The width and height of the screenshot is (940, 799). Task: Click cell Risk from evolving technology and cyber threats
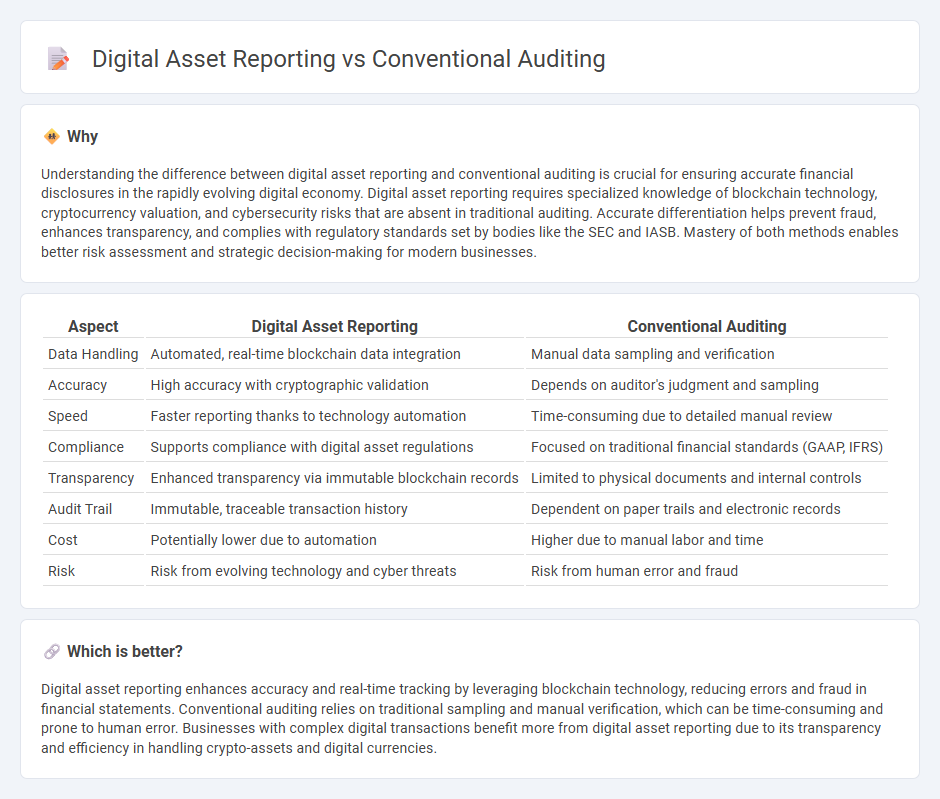335,571
